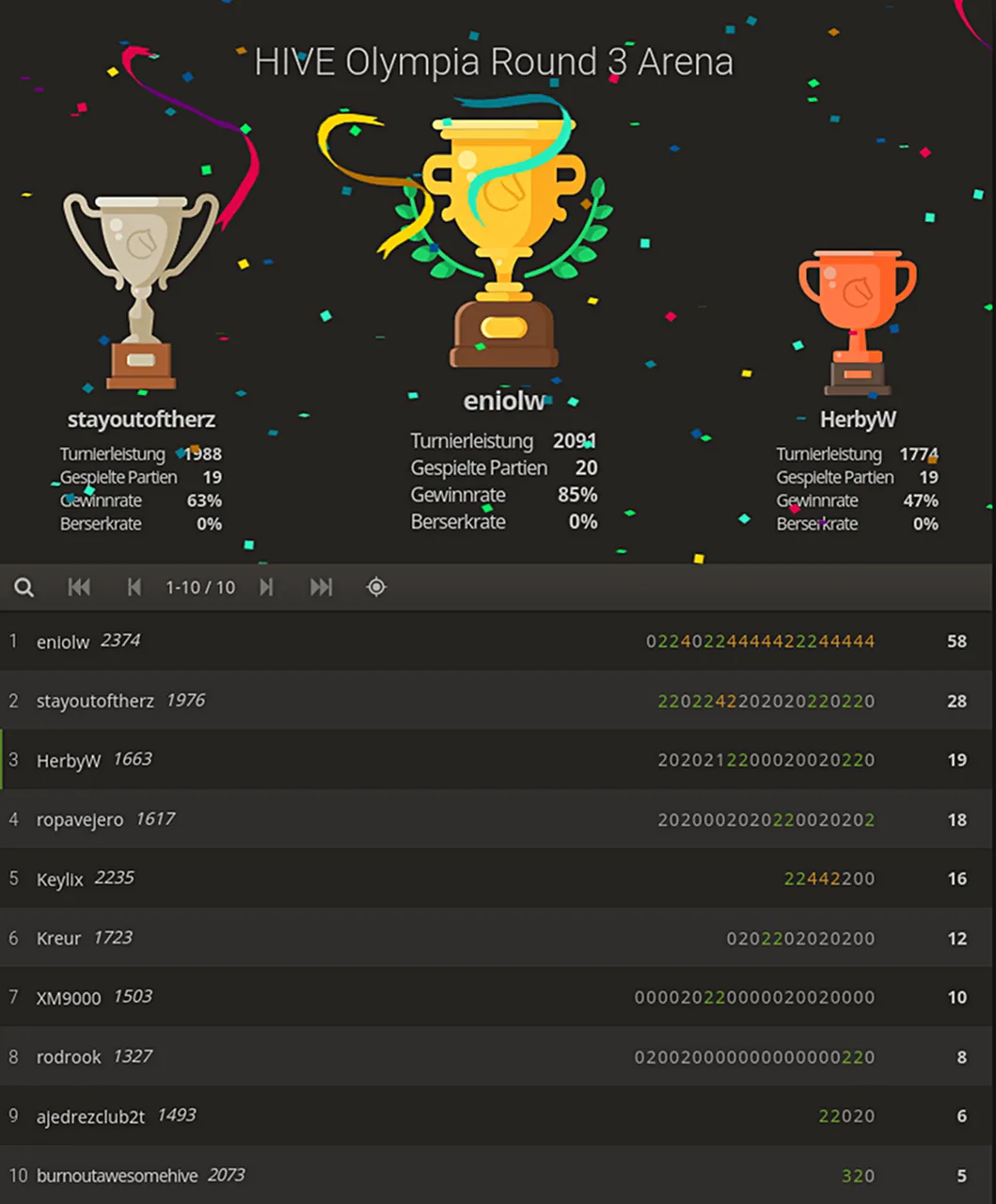996x1204 pixels.
Task: Click rodrook's total score 8
Action: click(961, 1056)
